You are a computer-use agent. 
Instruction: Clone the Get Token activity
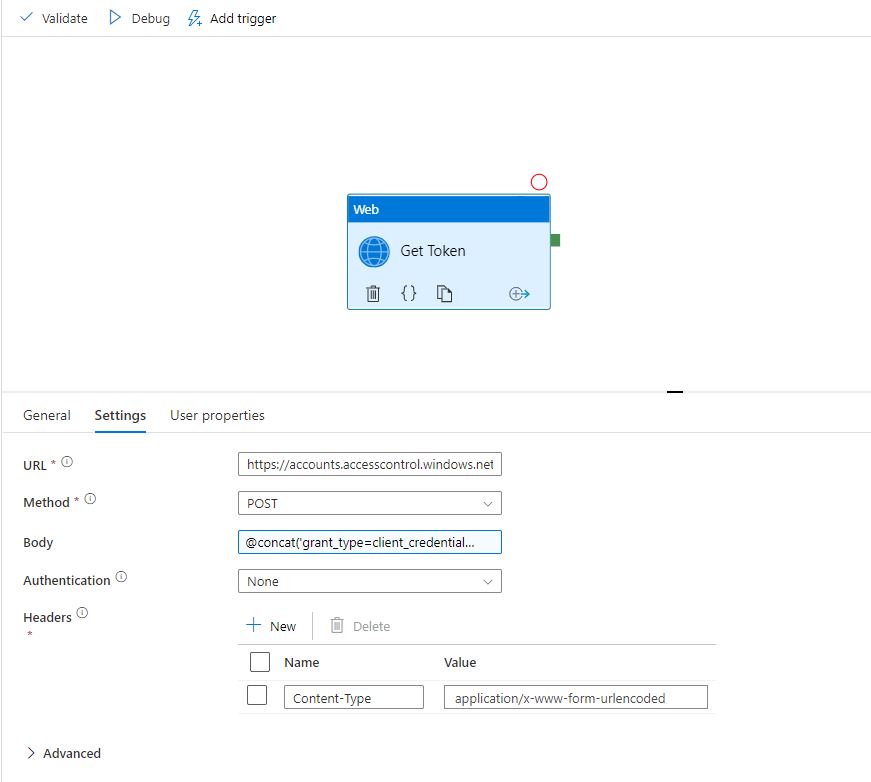(x=445, y=293)
